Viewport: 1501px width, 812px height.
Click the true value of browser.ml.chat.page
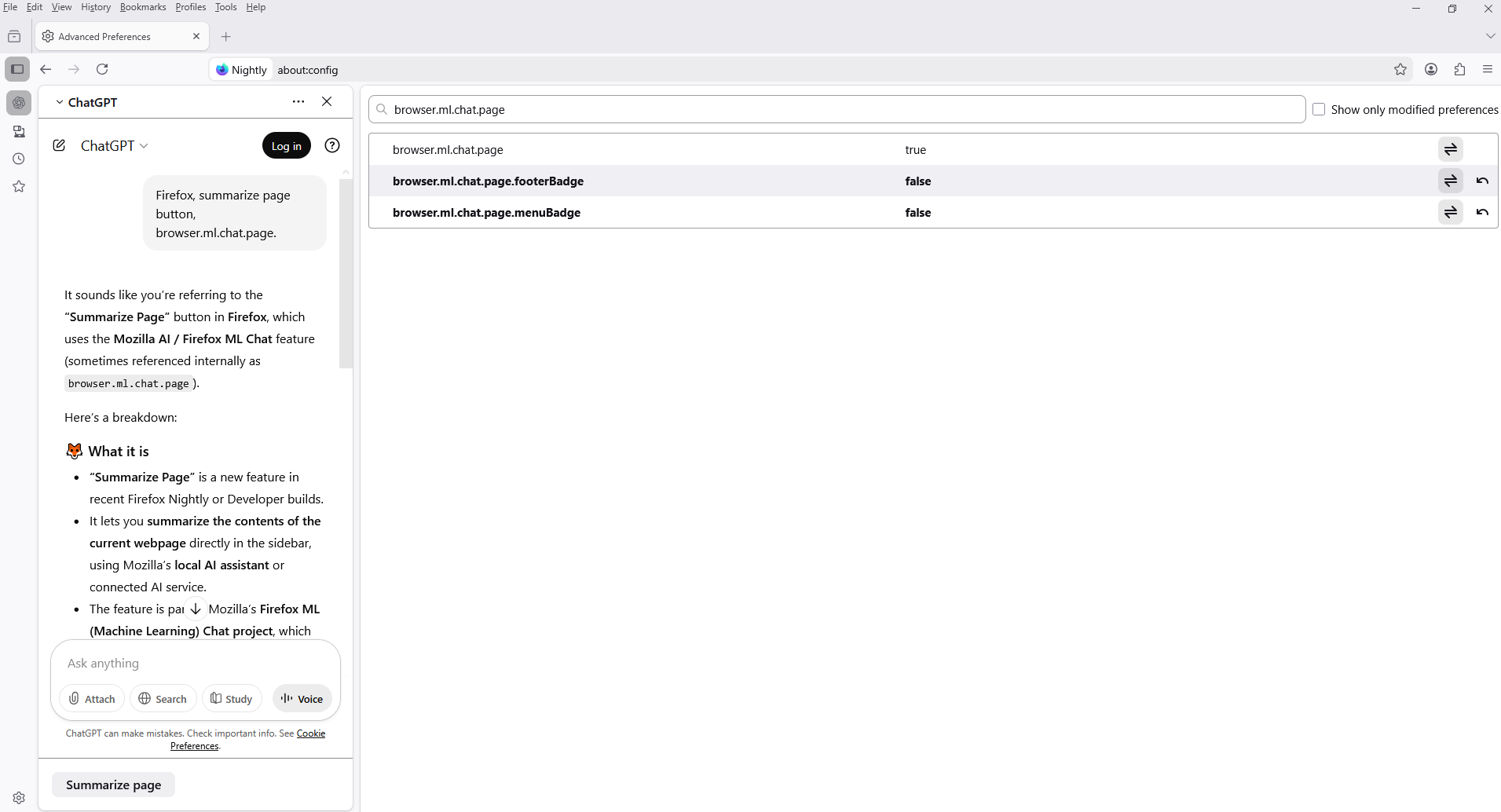(916, 149)
